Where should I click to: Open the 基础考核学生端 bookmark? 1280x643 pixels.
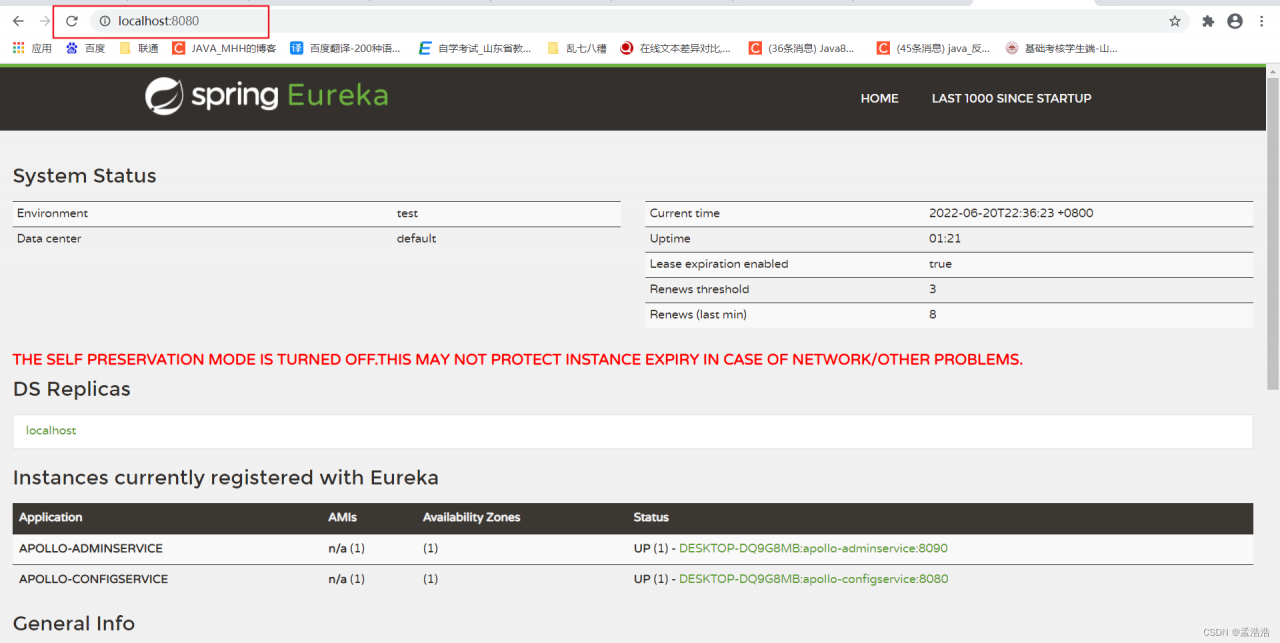click(1061, 48)
